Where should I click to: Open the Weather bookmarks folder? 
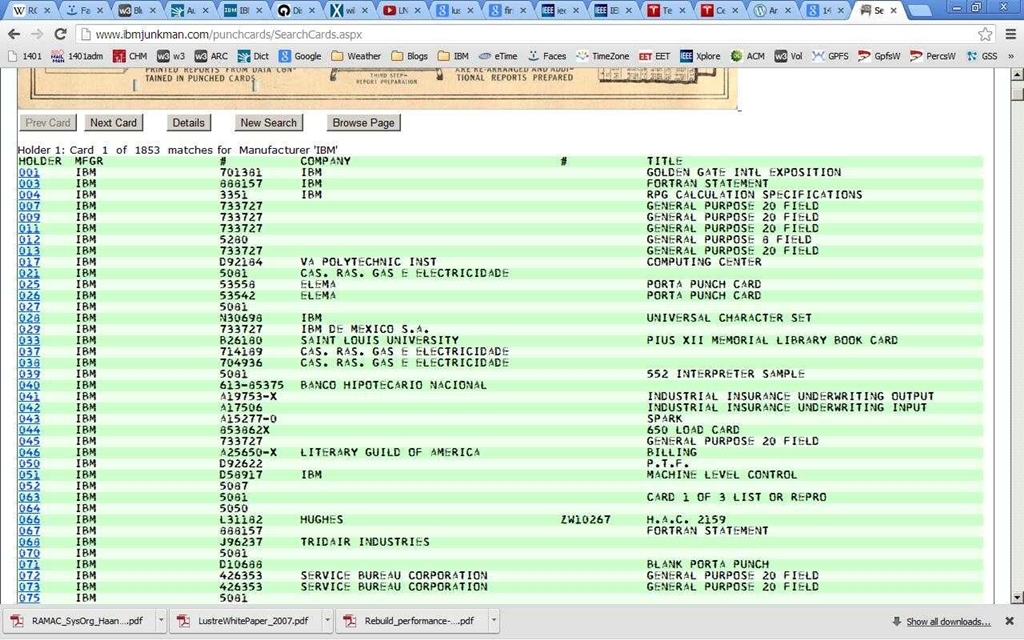click(x=356, y=56)
